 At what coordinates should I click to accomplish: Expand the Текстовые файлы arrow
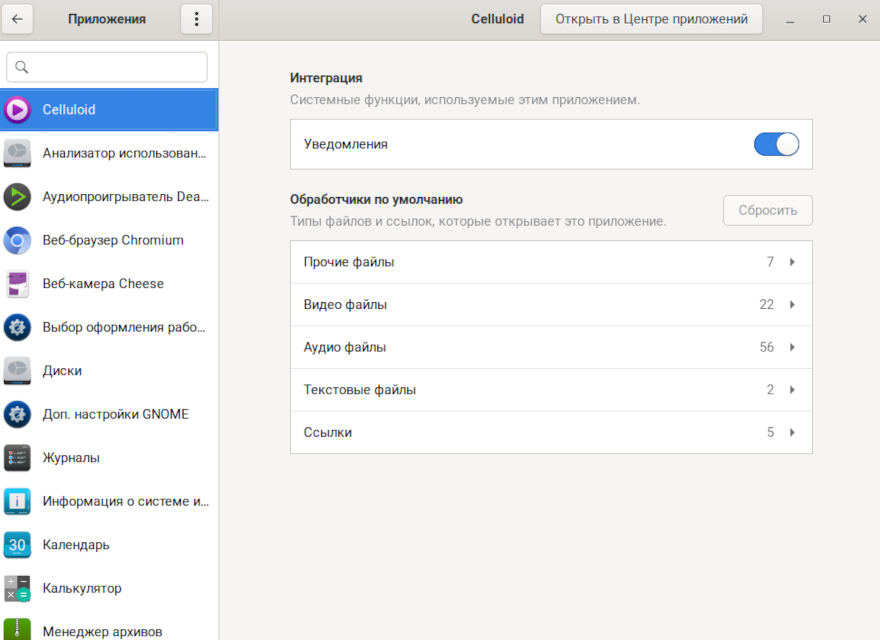pyautogui.click(x=792, y=390)
